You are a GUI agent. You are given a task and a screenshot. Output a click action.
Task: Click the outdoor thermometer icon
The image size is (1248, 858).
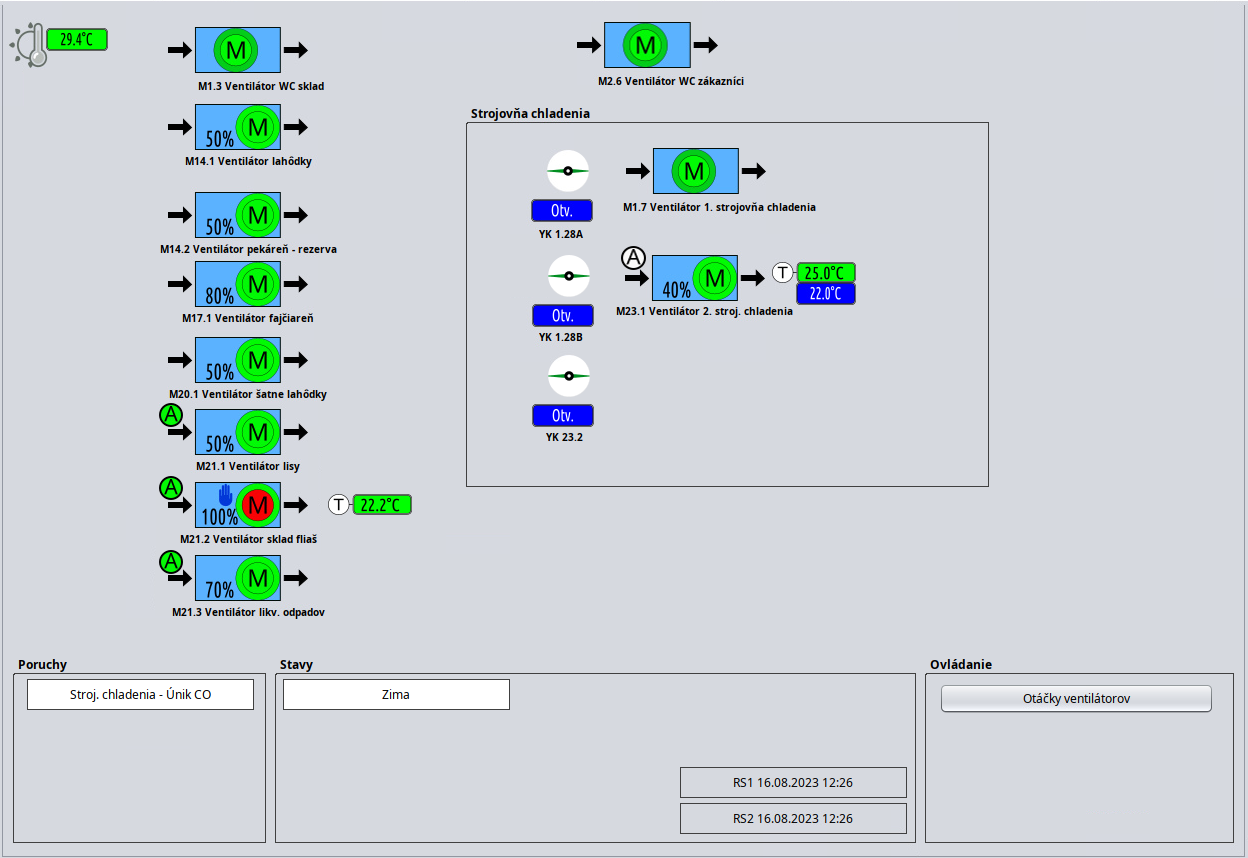pos(30,46)
